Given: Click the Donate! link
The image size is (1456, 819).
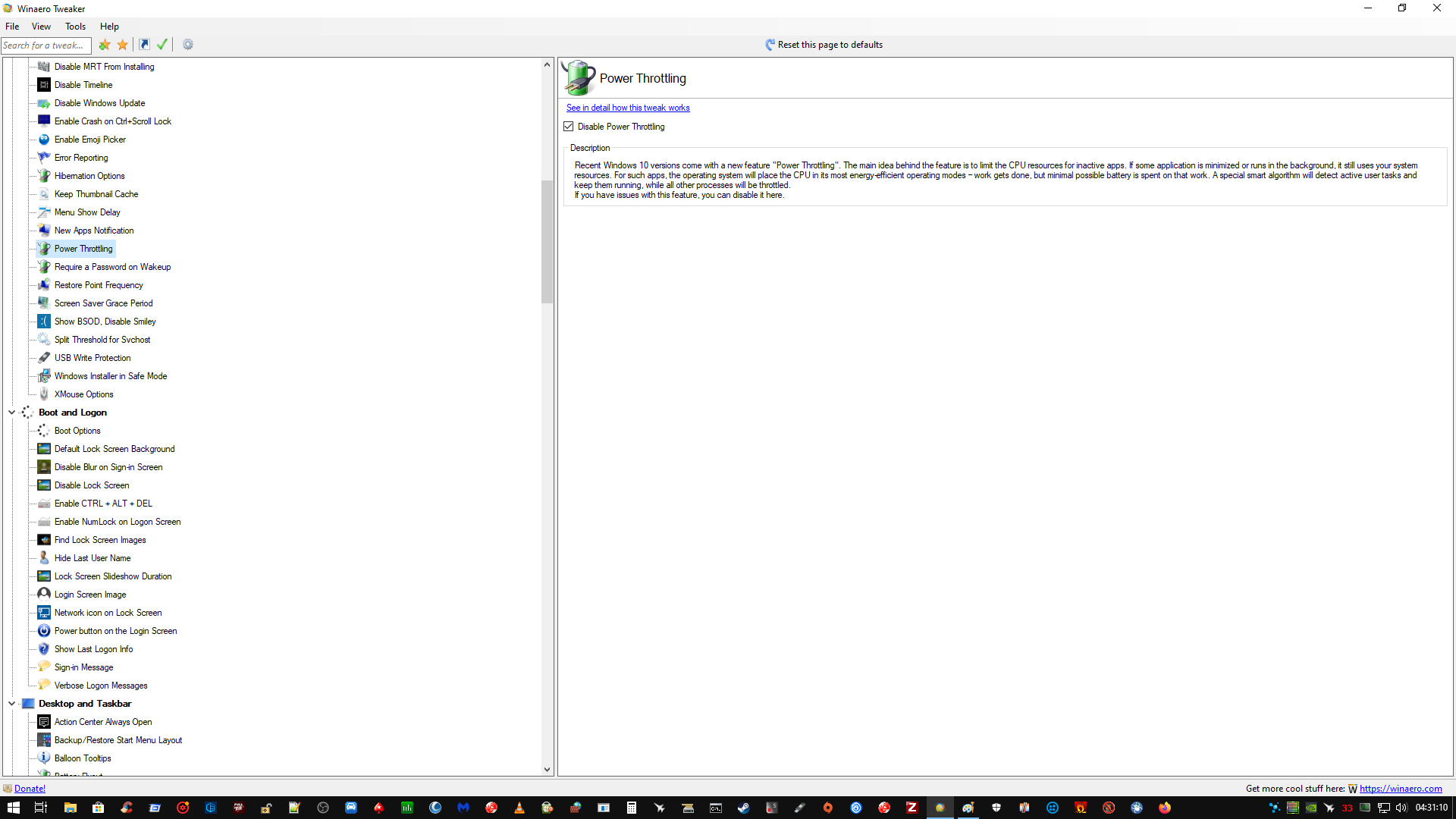Looking at the screenshot, I should pos(30,789).
